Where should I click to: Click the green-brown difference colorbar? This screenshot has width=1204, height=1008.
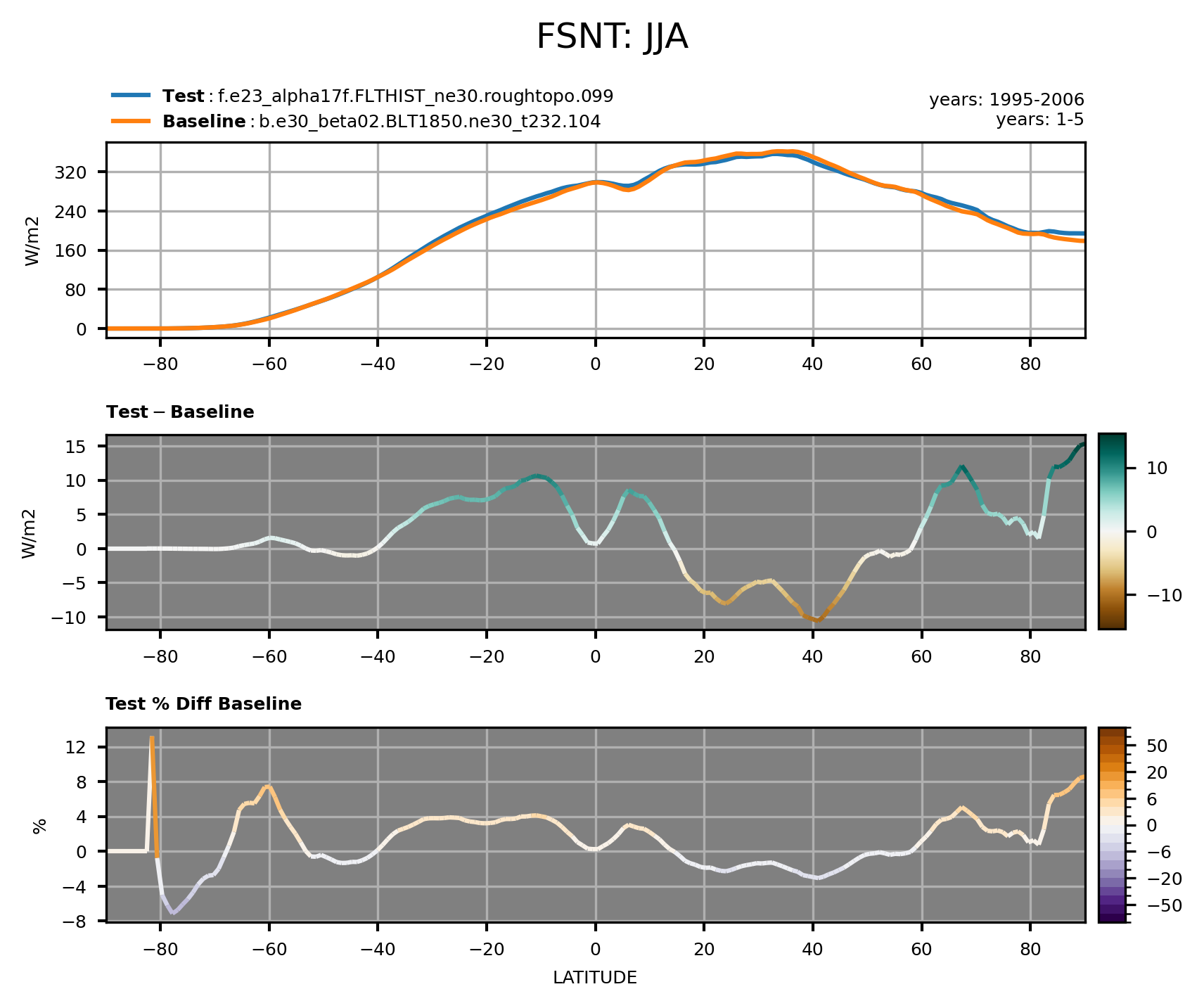[x=1111, y=532]
